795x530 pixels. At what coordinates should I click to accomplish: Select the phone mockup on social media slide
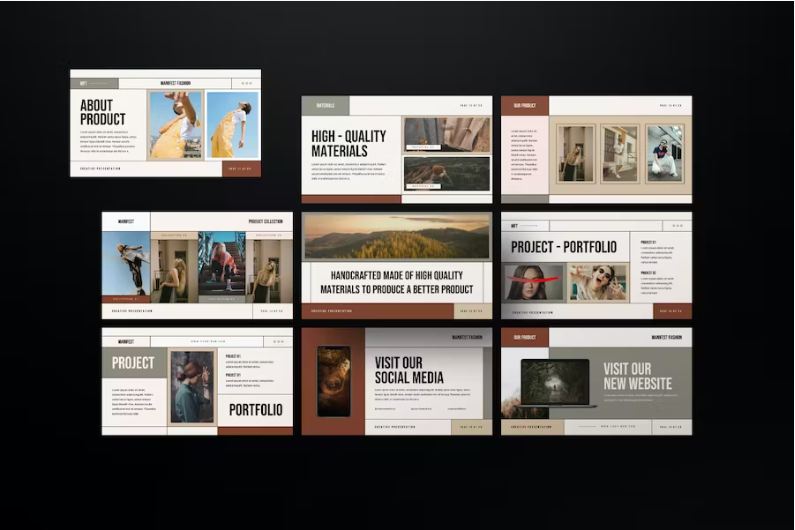tap(334, 381)
